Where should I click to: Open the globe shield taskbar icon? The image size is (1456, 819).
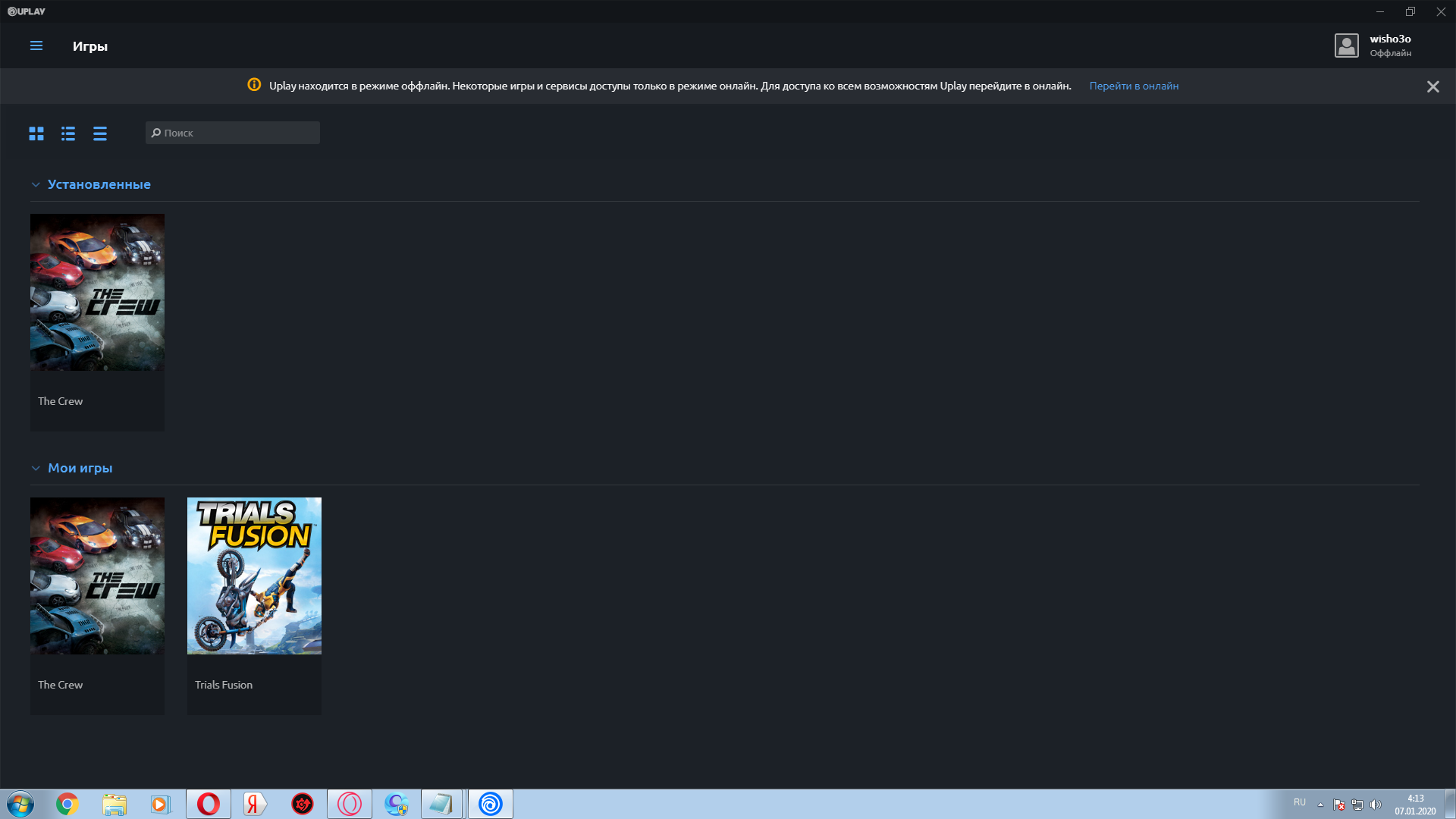coord(397,804)
